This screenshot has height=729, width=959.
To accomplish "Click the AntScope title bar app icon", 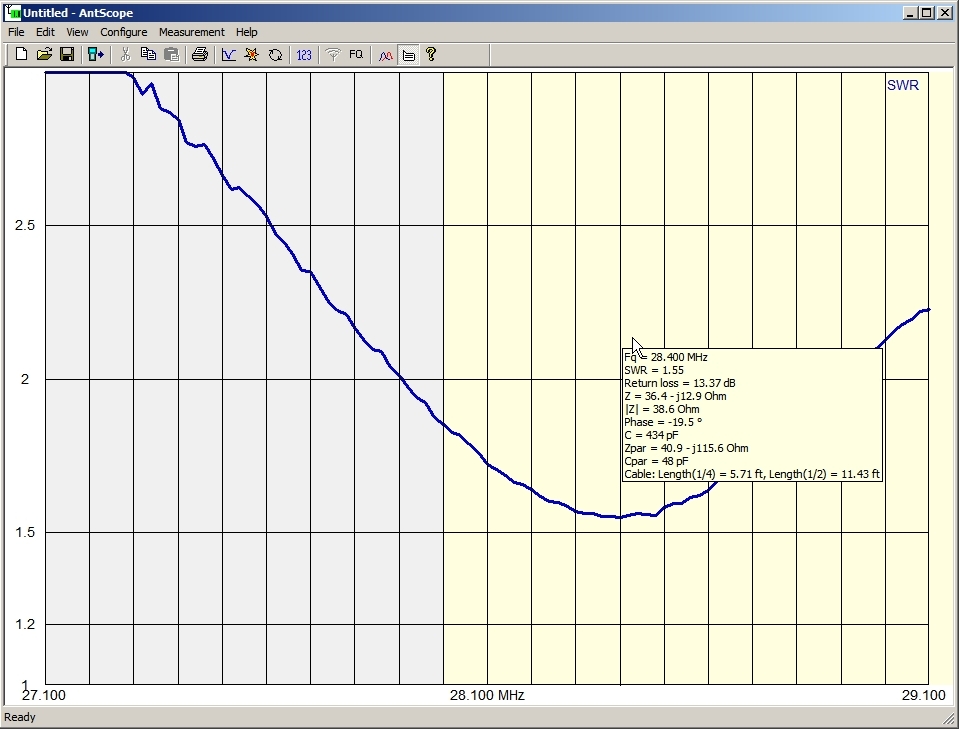I will pos(13,12).
